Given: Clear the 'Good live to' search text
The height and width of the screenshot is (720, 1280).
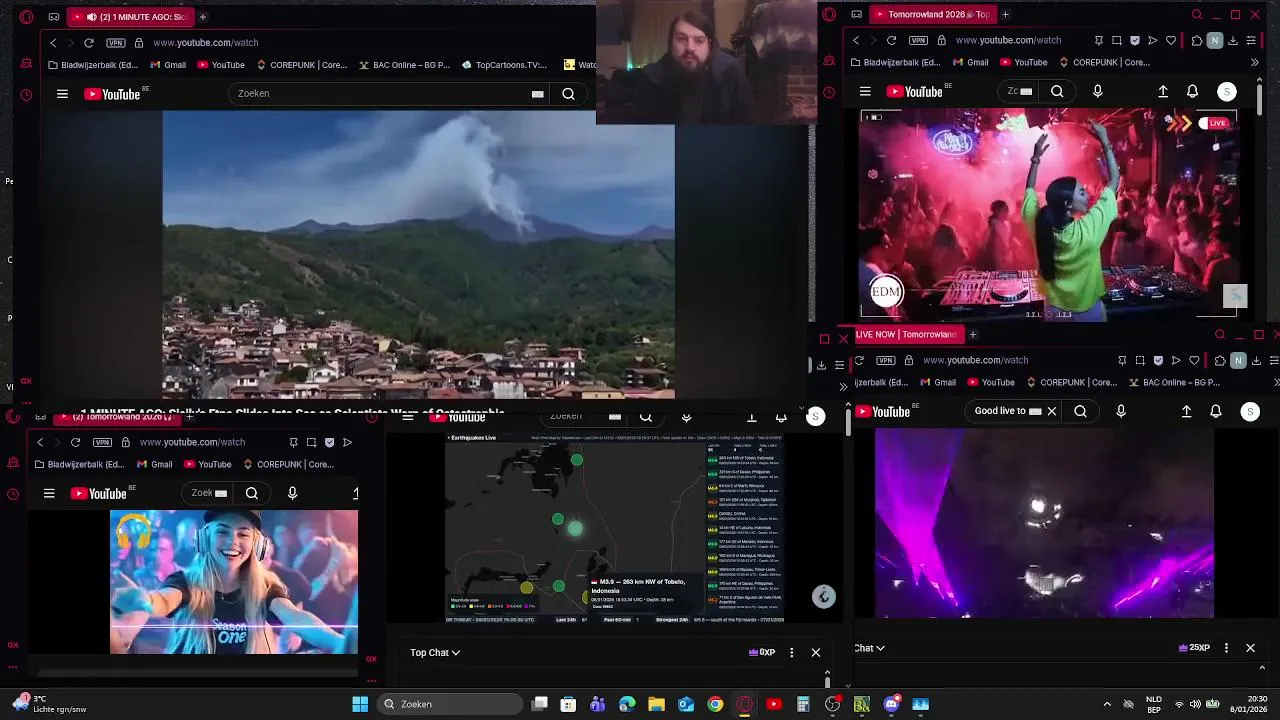Looking at the screenshot, I should click(1051, 411).
